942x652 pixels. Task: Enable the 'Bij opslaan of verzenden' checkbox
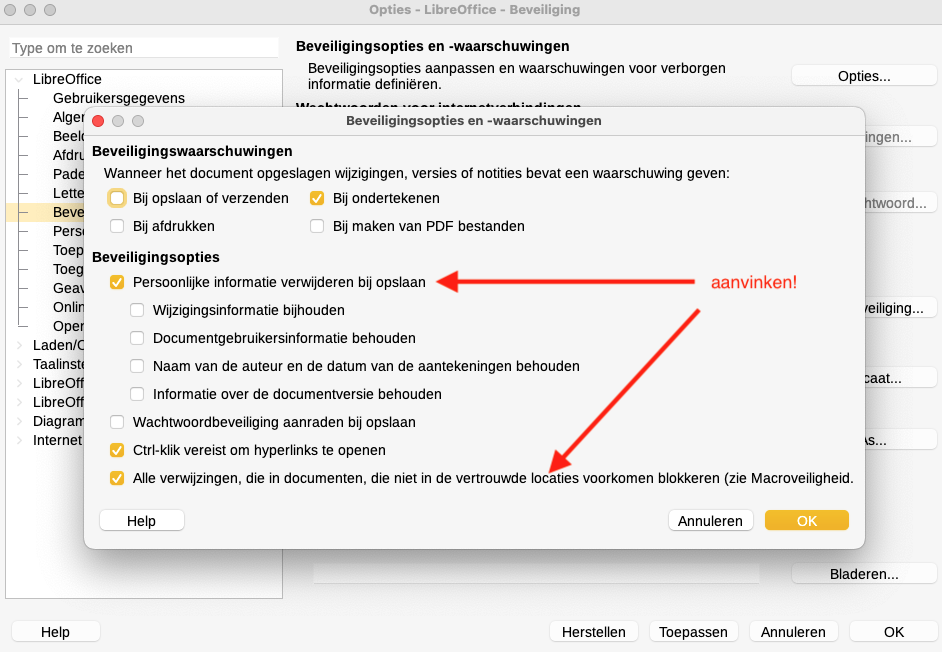(x=118, y=198)
